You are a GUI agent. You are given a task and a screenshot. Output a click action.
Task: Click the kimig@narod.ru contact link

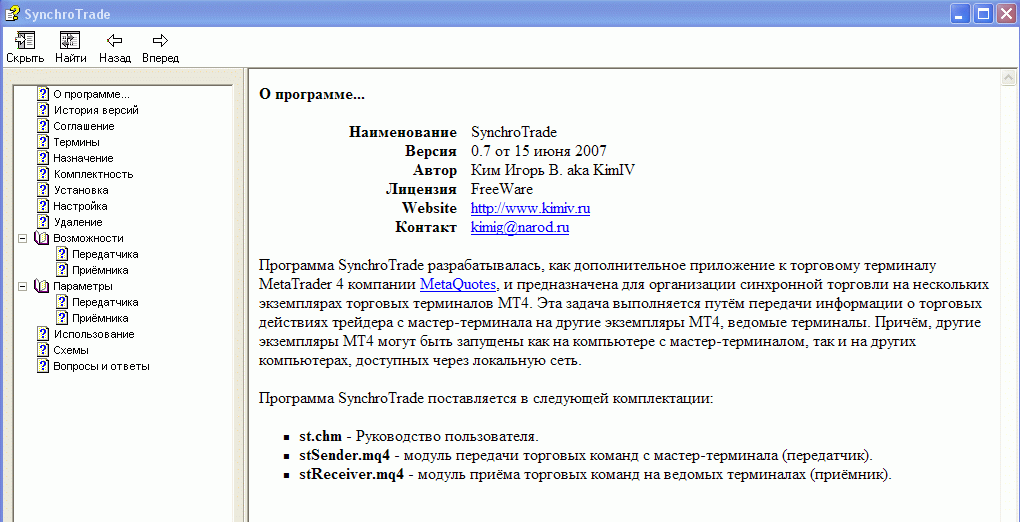[x=520, y=228]
